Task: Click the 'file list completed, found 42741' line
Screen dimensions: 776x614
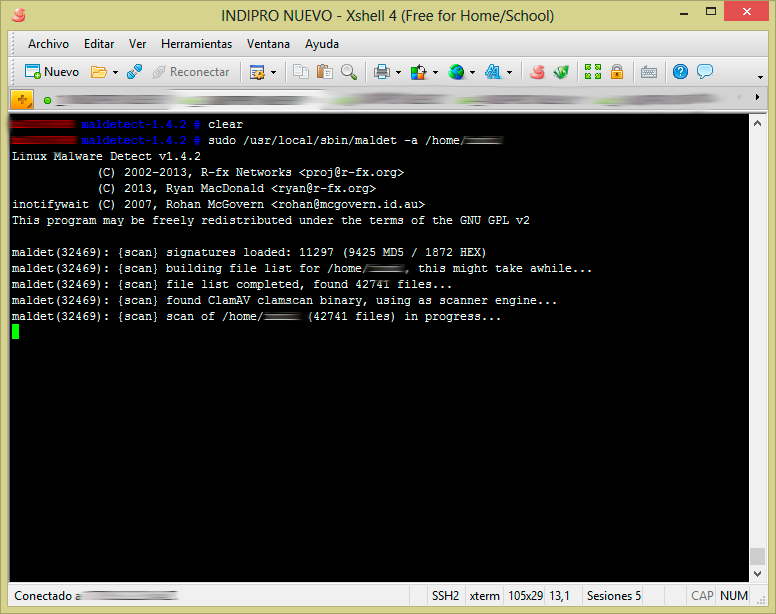Action: (x=232, y=284)
